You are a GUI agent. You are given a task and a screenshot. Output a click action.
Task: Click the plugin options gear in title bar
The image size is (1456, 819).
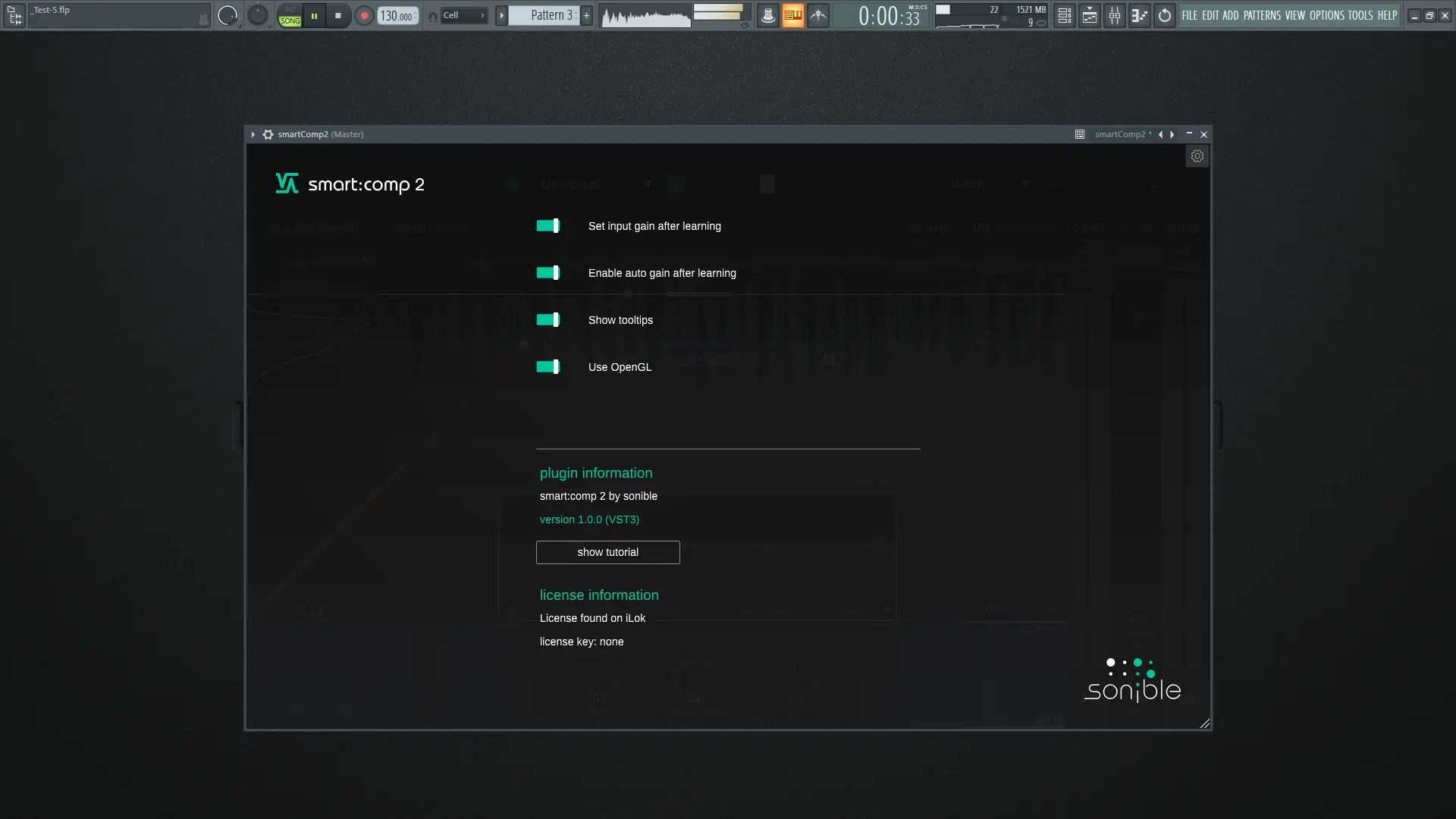point(268,134)
